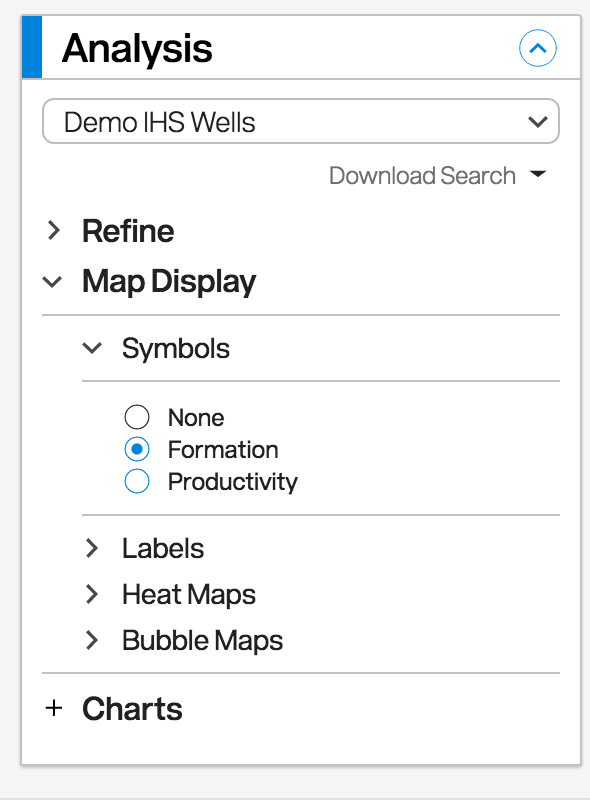This screenshot has width=590, height=800.
Task: Open the Download Search dropdown caret
Action: click(x=538, y=174)
